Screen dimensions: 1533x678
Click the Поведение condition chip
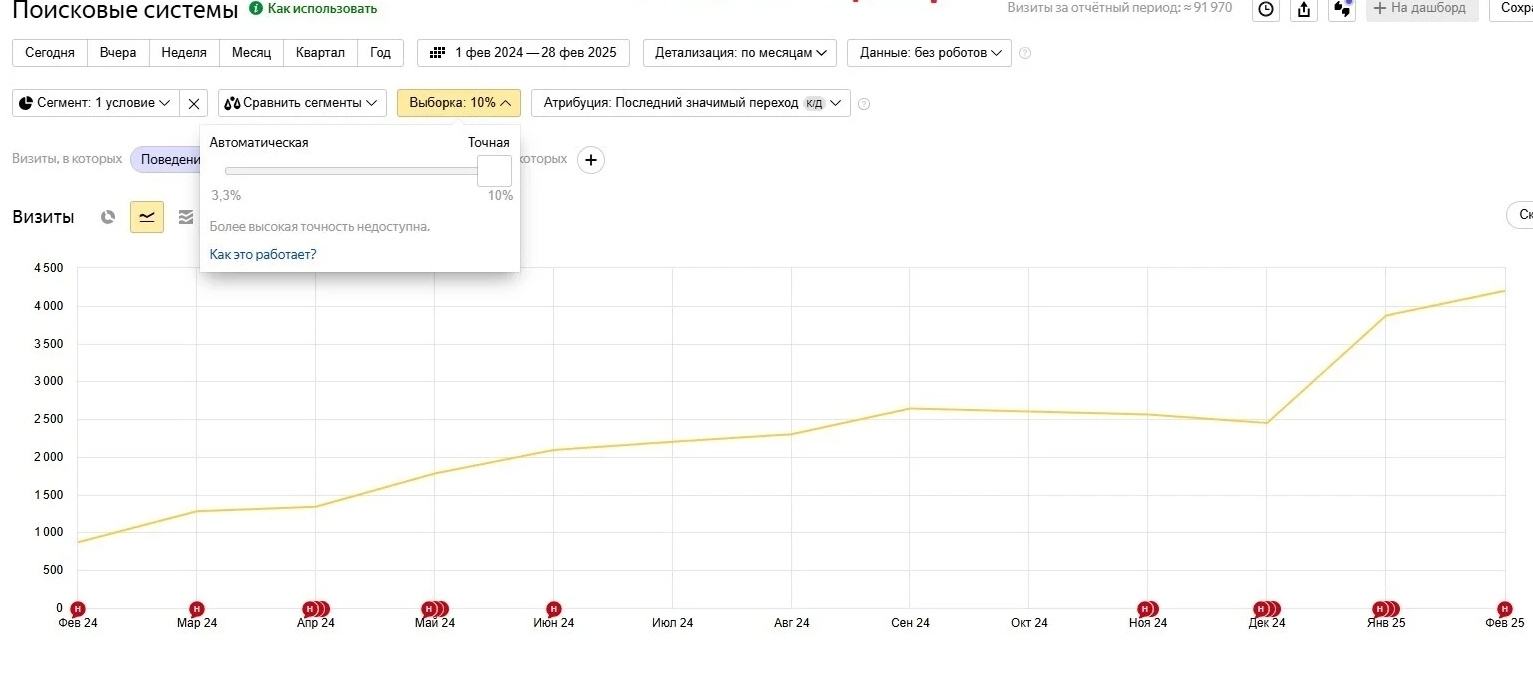coord(166,160)
